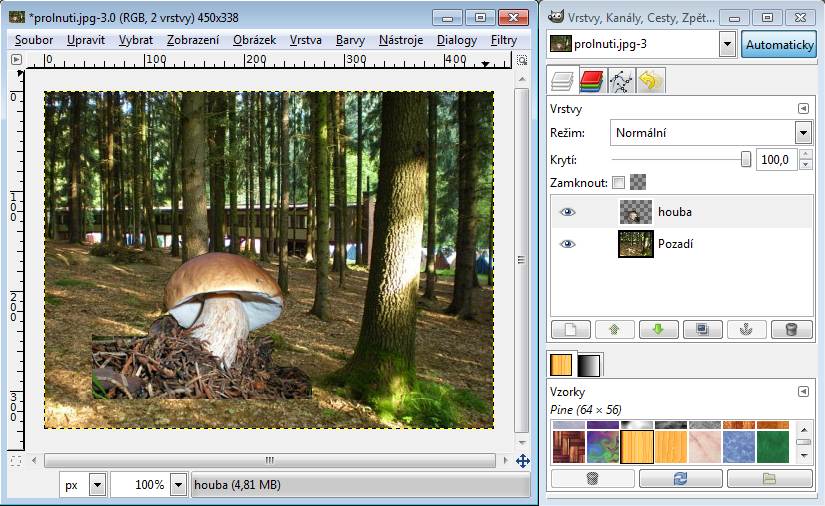Hide the houba layer via eye icon
825x506 pixels.
[x=568, y=212]
